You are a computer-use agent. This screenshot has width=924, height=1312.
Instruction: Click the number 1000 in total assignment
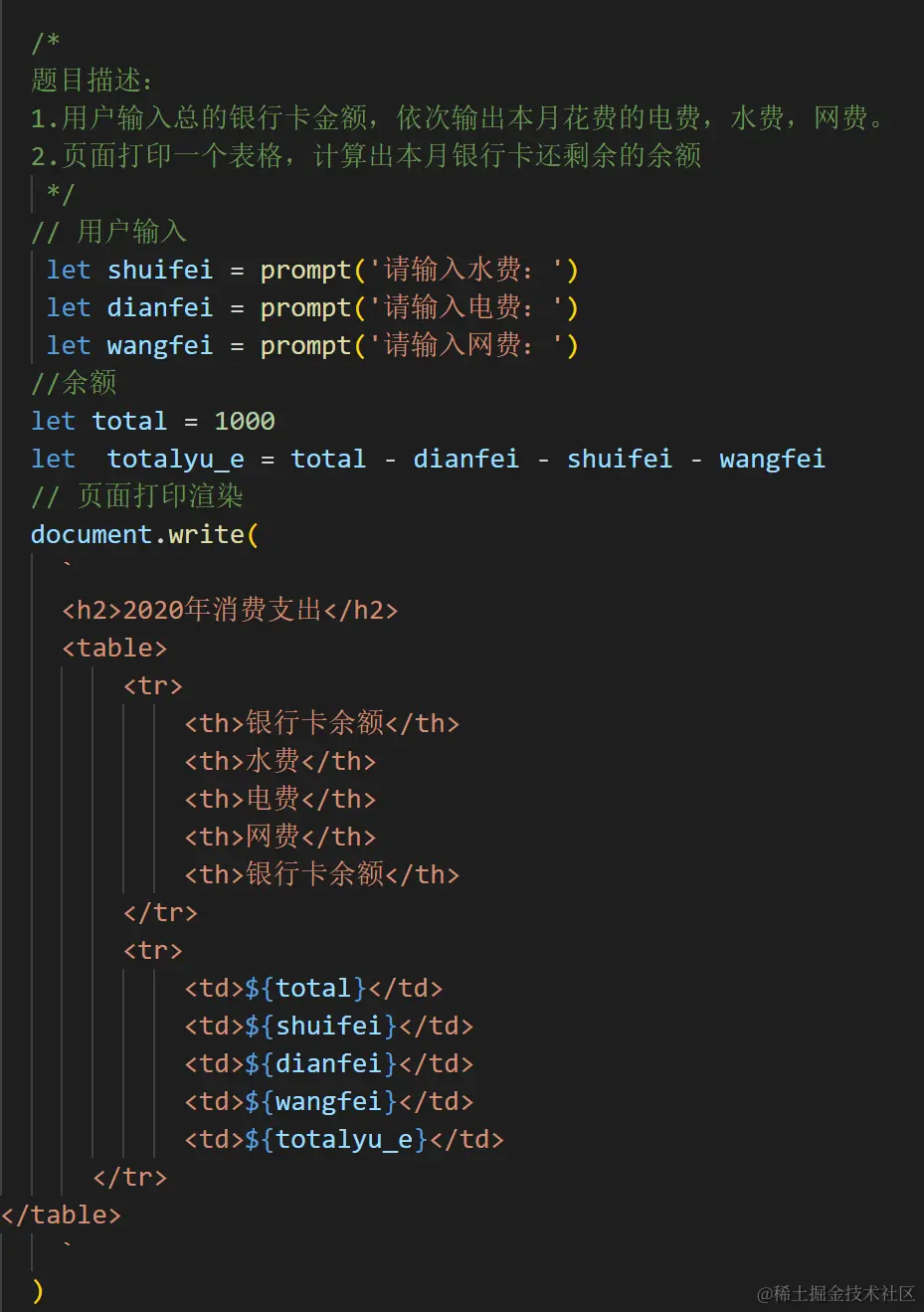point(245,421)
